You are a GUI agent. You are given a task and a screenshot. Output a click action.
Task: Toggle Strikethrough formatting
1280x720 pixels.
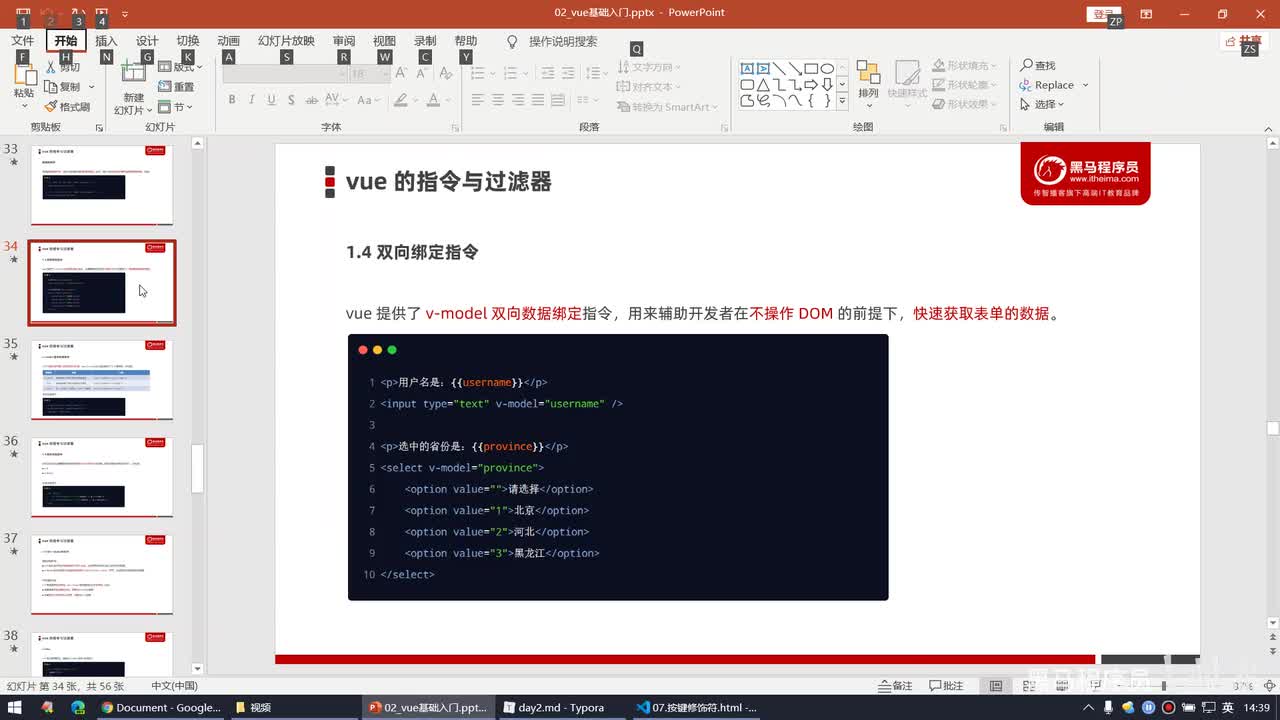click(311, 100)
